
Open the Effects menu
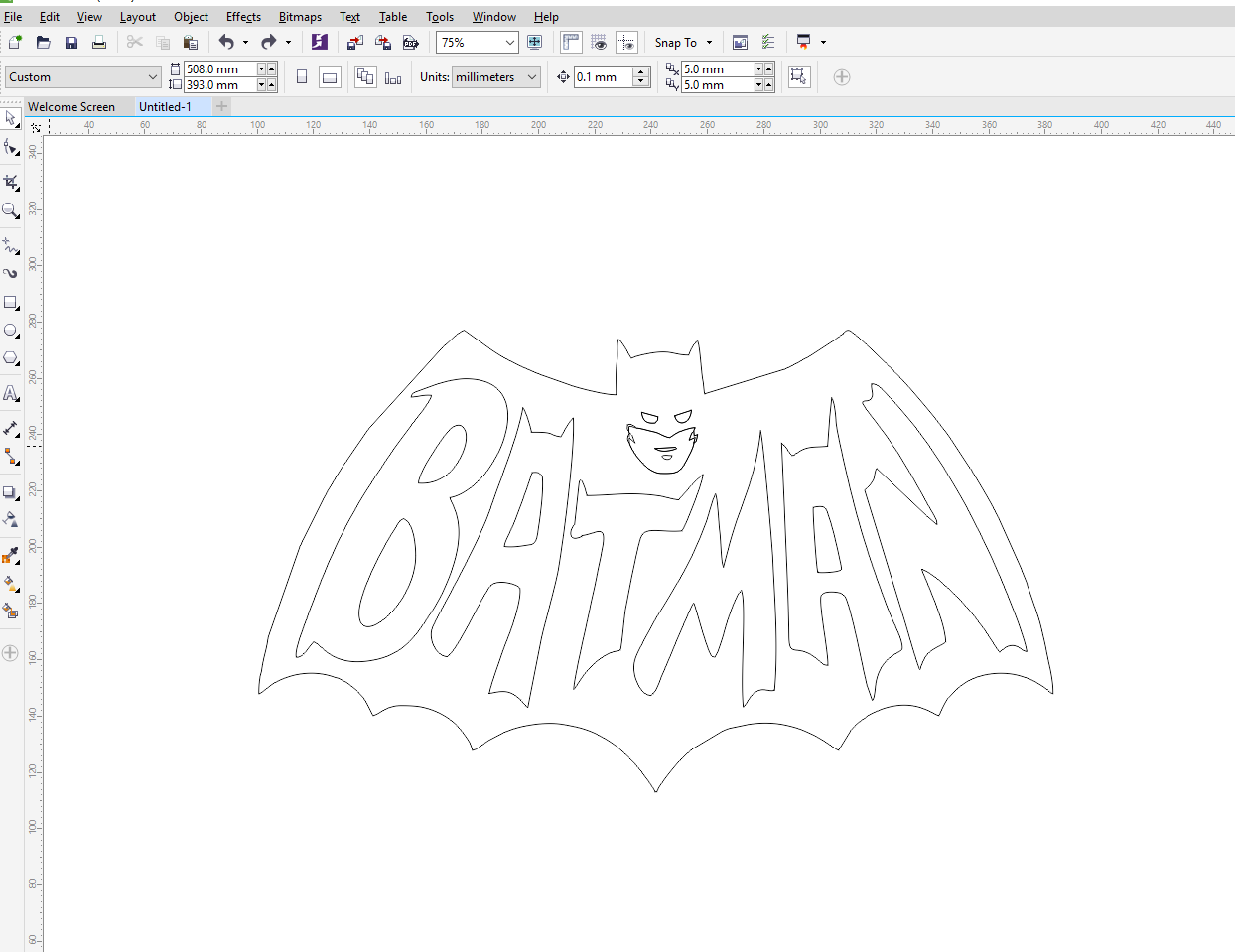click(243, 17)
